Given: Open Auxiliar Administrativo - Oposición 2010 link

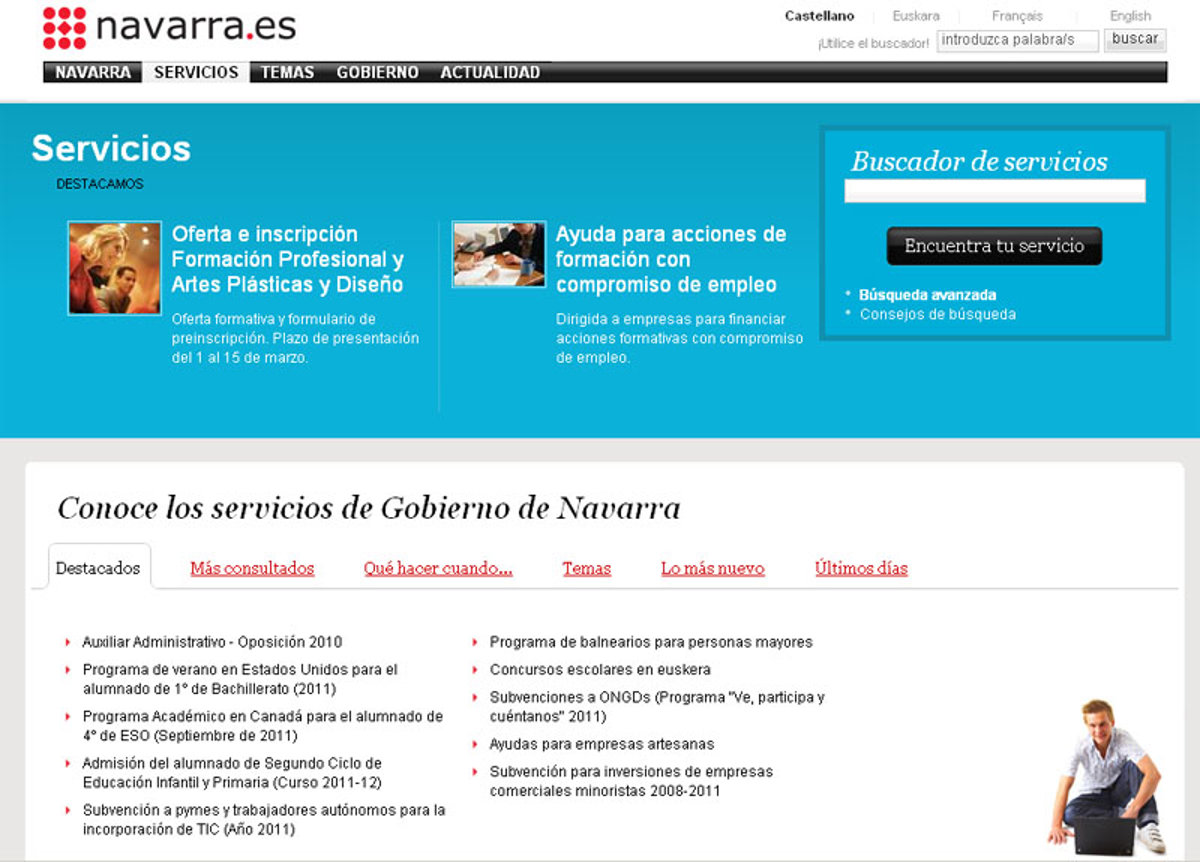Looking at the screenshot, I should [x=212, y=642].
